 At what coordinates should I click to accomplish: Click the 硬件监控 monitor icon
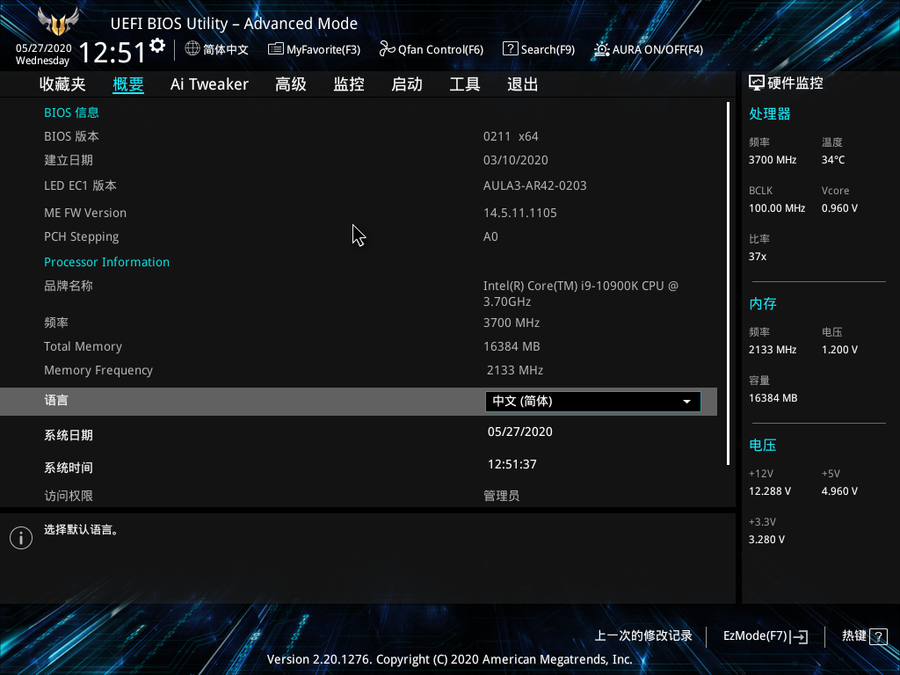[757, 84]
